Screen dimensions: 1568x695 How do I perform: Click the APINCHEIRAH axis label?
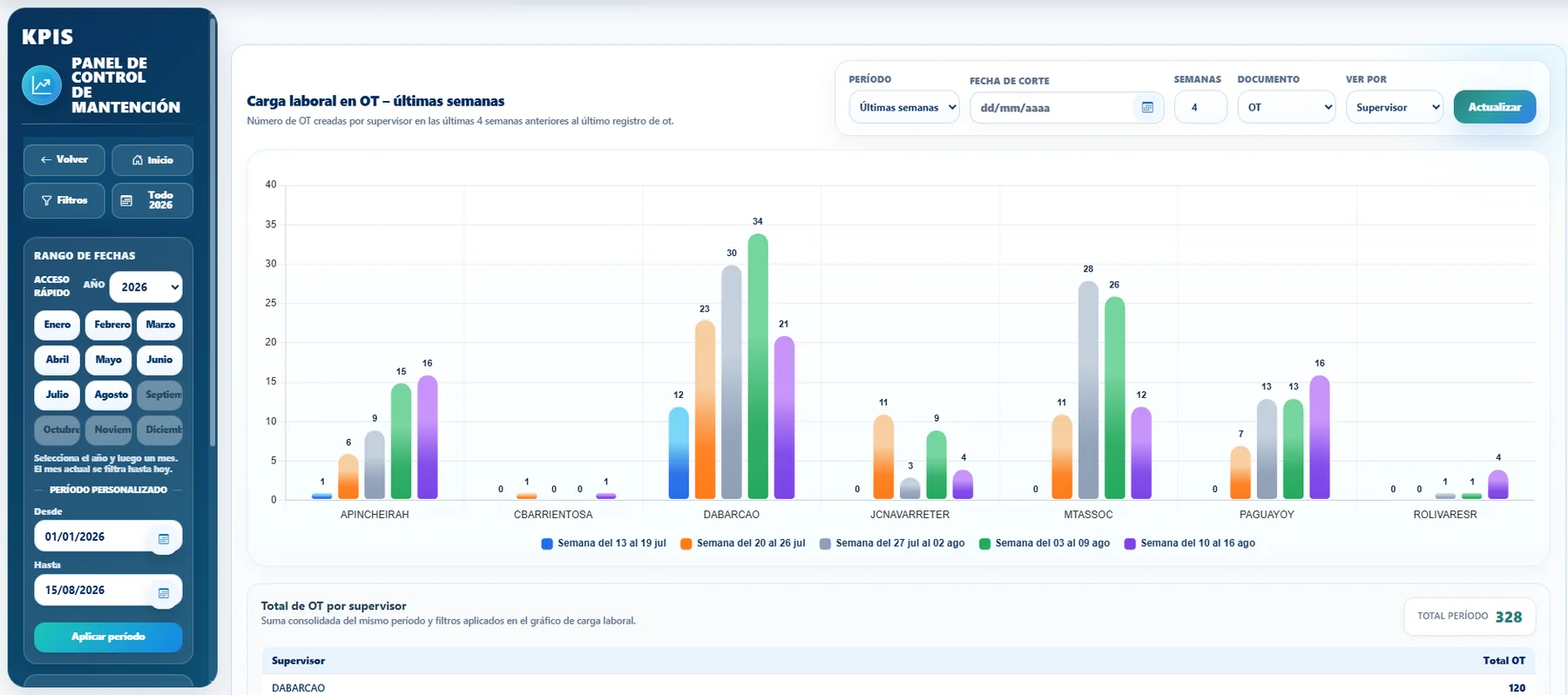pos(375,515)
